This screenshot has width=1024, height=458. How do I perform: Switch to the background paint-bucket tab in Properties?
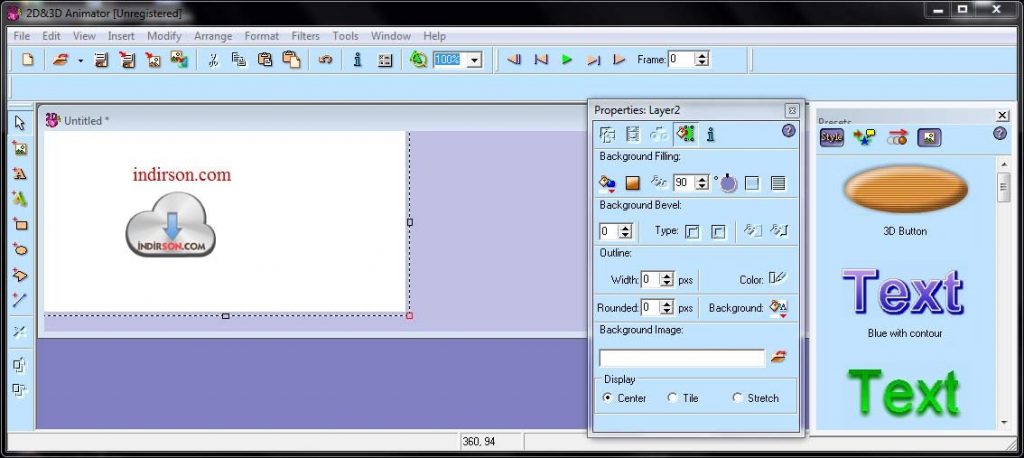click(685, 134)
